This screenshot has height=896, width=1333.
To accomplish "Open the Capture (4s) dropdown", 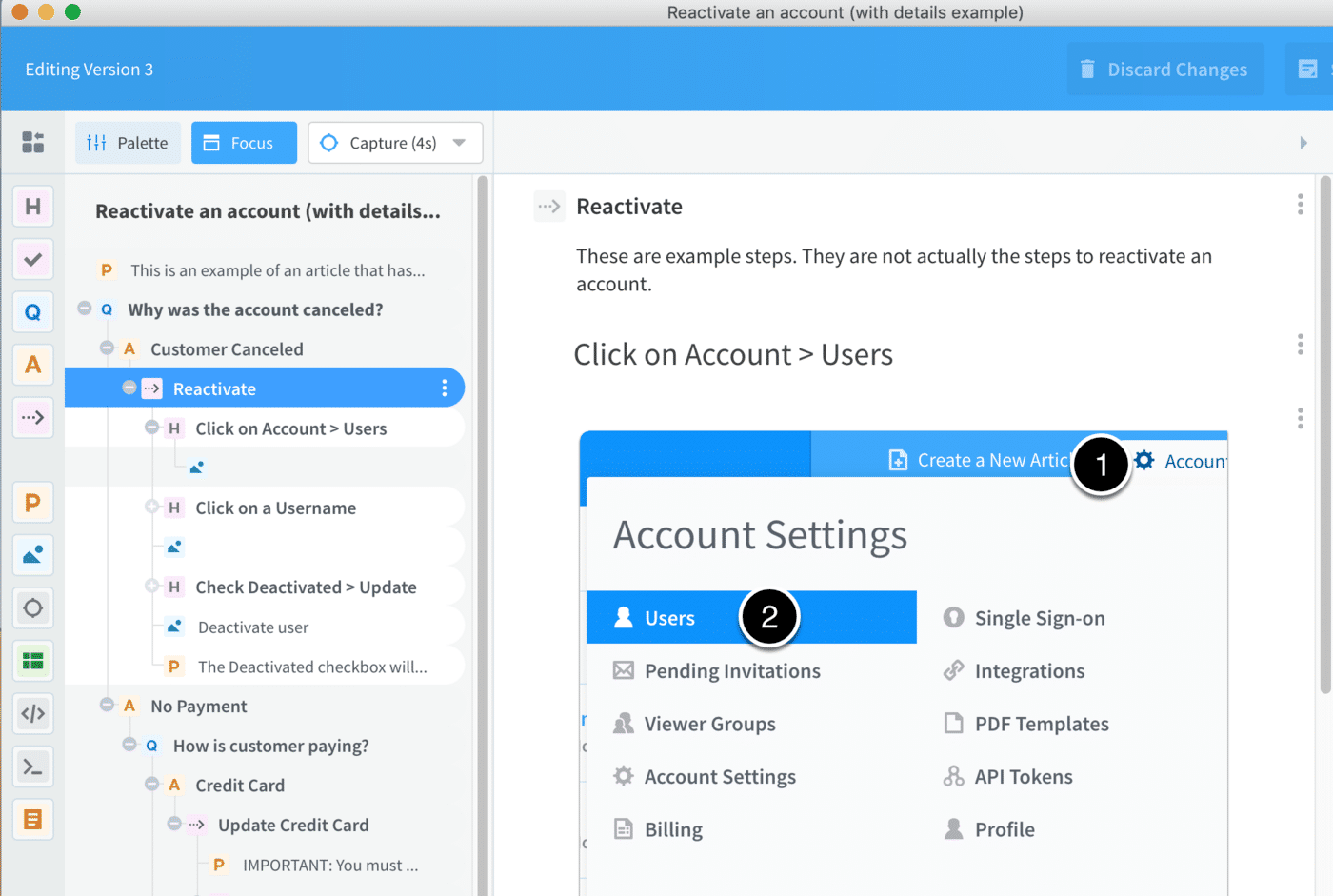I will click(459, 142).
